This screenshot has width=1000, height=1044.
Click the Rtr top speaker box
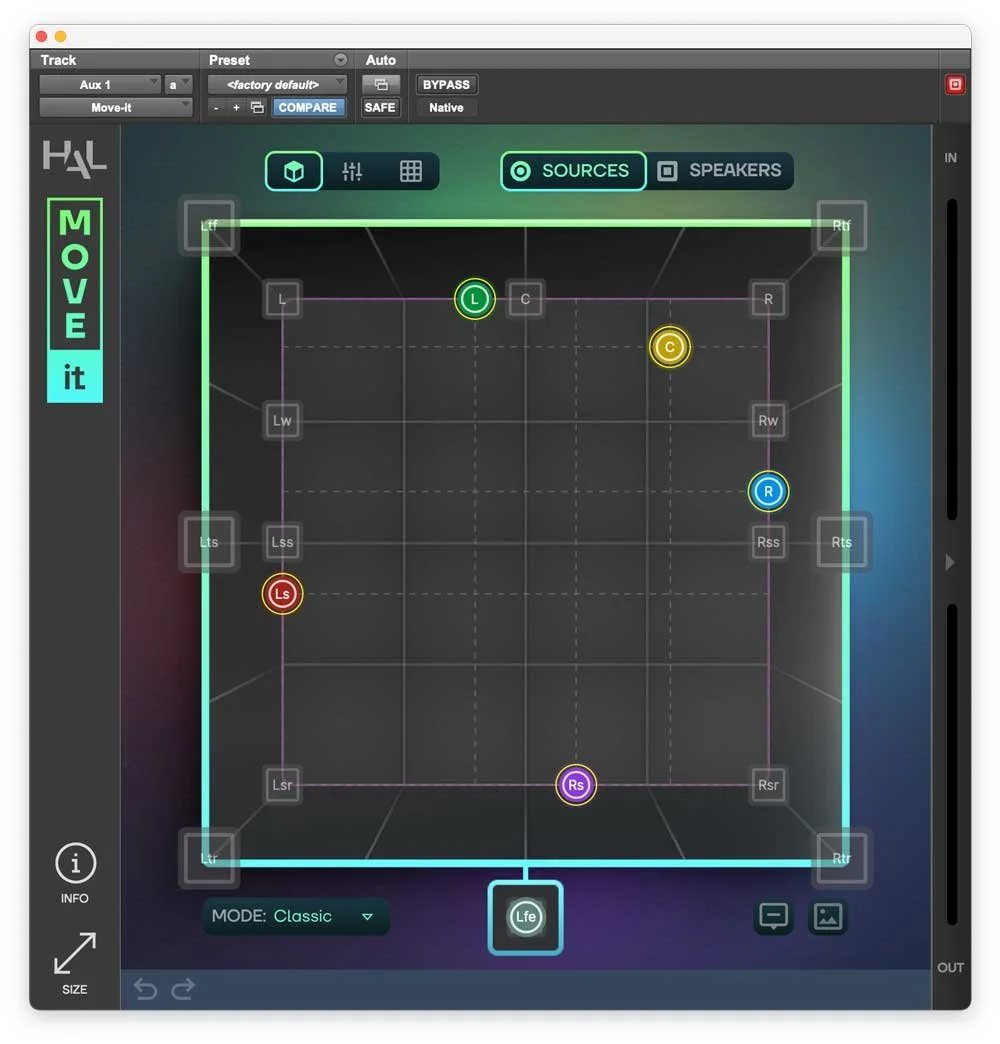point(842,858)
